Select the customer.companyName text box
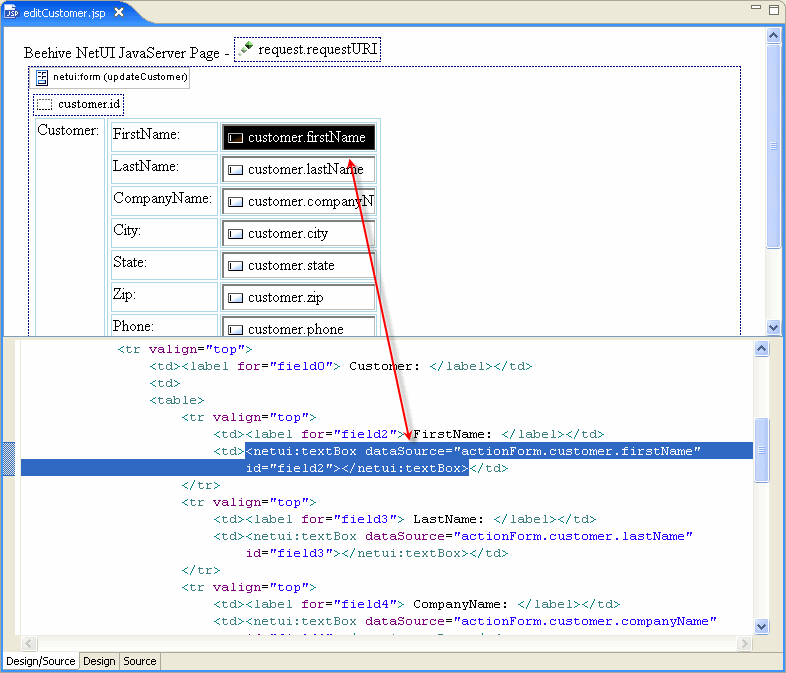 (298, 201)
